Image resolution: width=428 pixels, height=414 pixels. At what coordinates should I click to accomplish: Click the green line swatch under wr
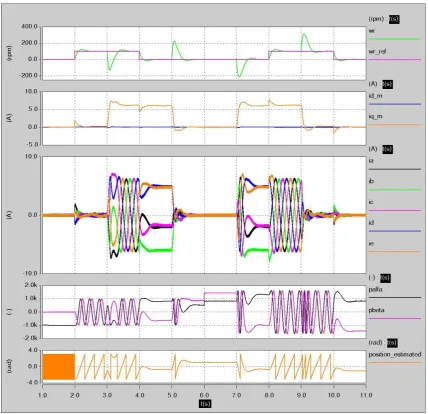pos(394,39)
